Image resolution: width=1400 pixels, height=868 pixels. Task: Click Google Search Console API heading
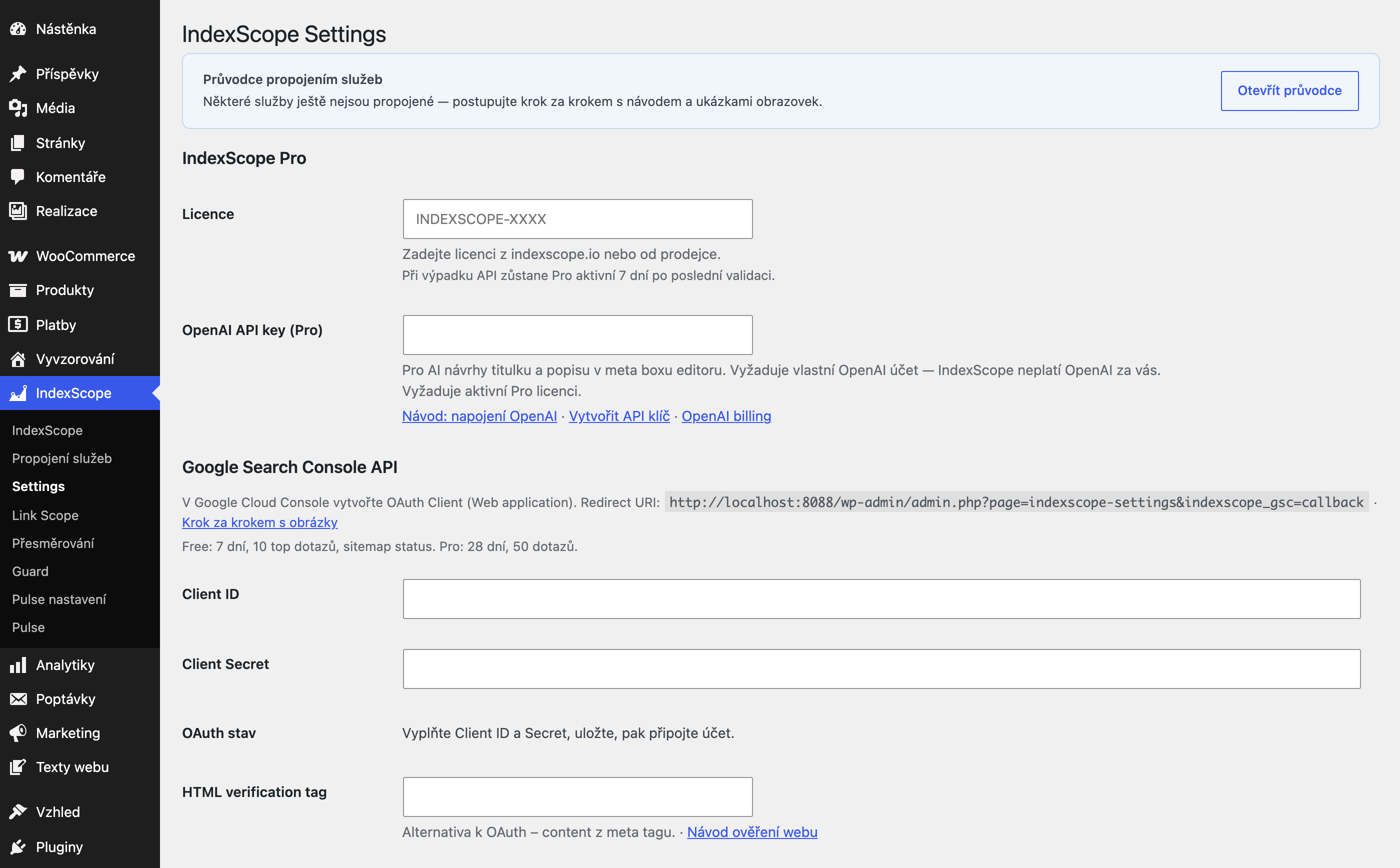pyautogui.click(x=290, y=466)
